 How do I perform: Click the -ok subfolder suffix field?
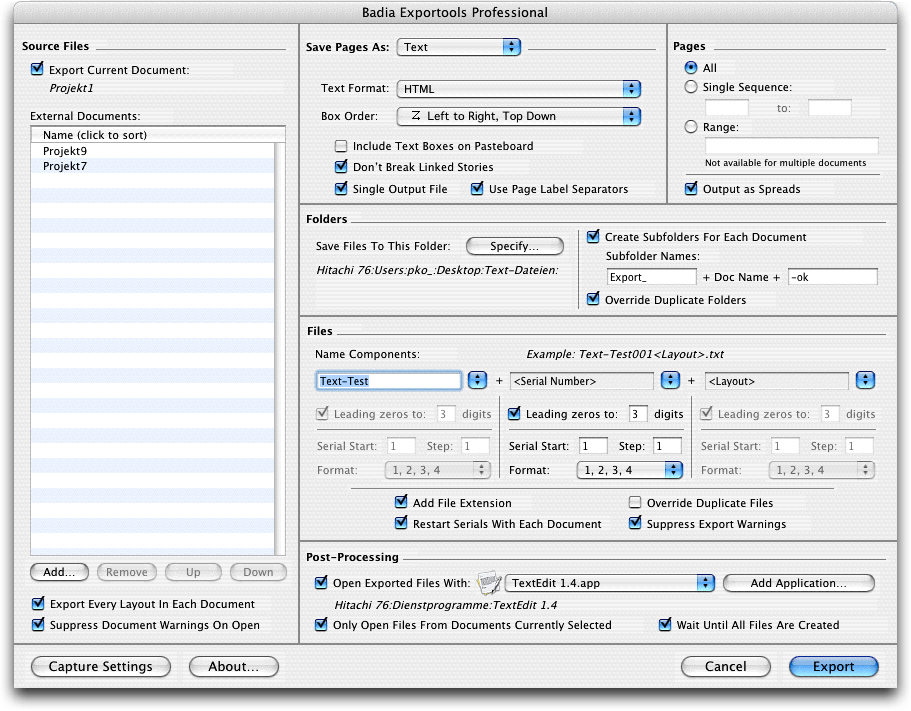pos(833,277)
